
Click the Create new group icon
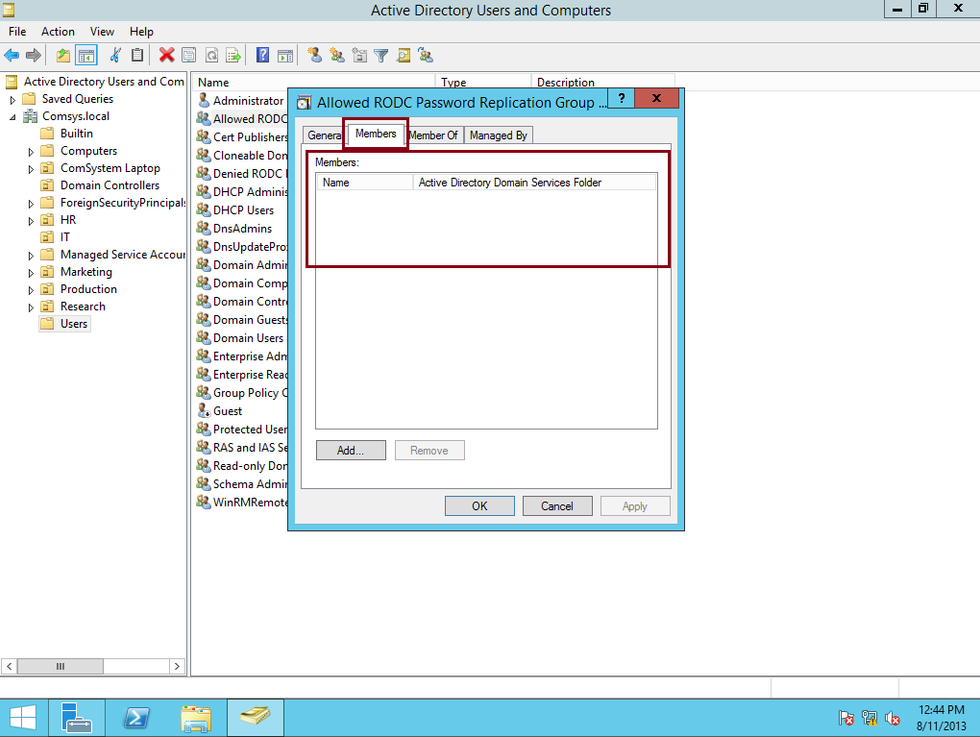click(338, 56)
